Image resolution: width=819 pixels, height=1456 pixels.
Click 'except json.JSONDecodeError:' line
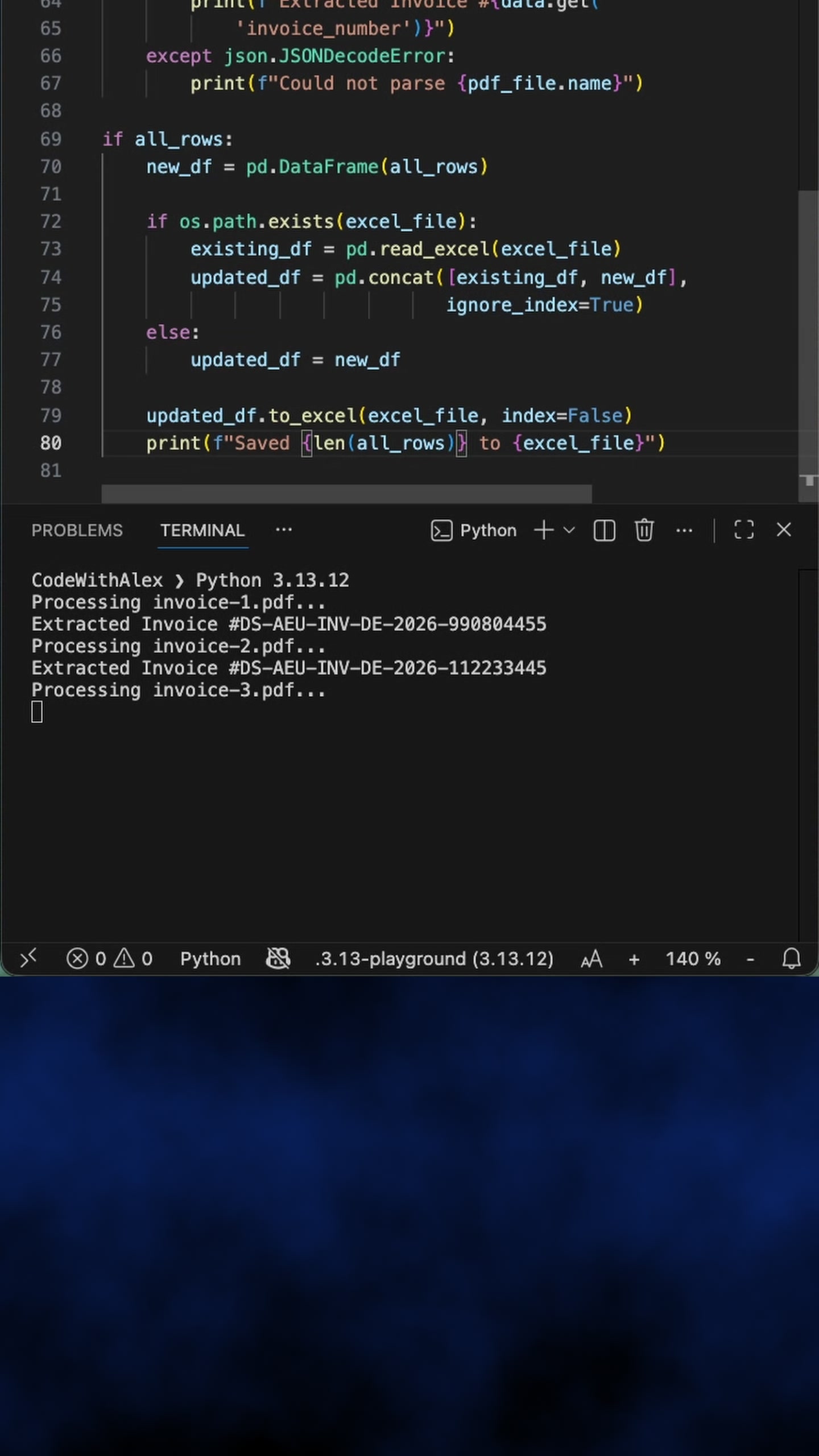point(300,56)
